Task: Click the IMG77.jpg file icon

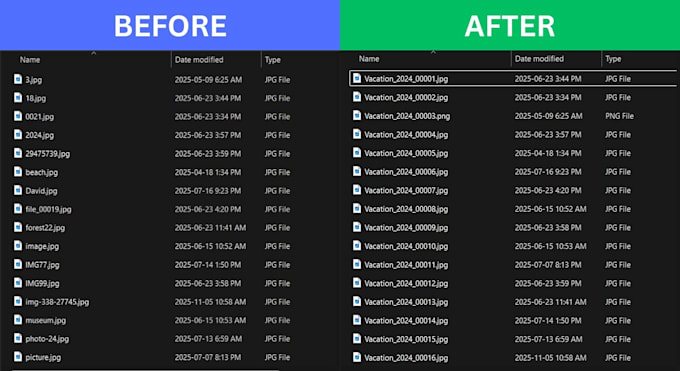Action: click(18, 264)
